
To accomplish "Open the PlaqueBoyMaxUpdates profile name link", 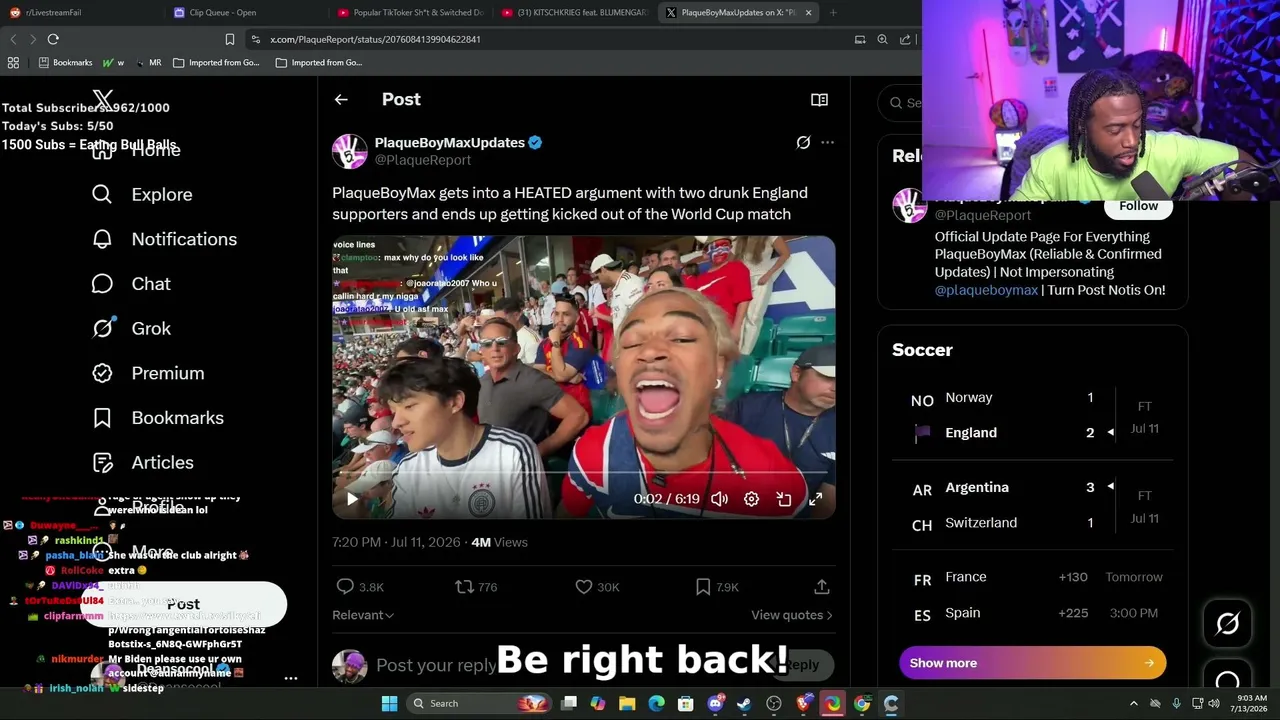I will (449, 143).
